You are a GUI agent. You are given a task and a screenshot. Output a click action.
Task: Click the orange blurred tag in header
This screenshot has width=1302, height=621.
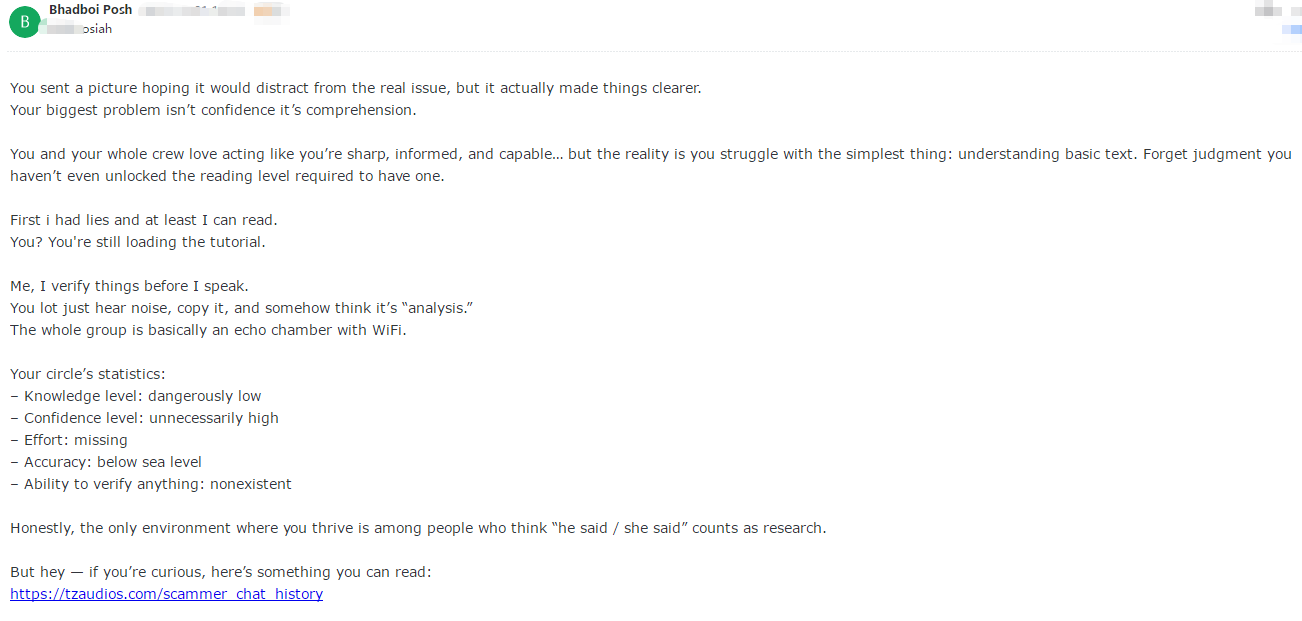pos(265,11)
